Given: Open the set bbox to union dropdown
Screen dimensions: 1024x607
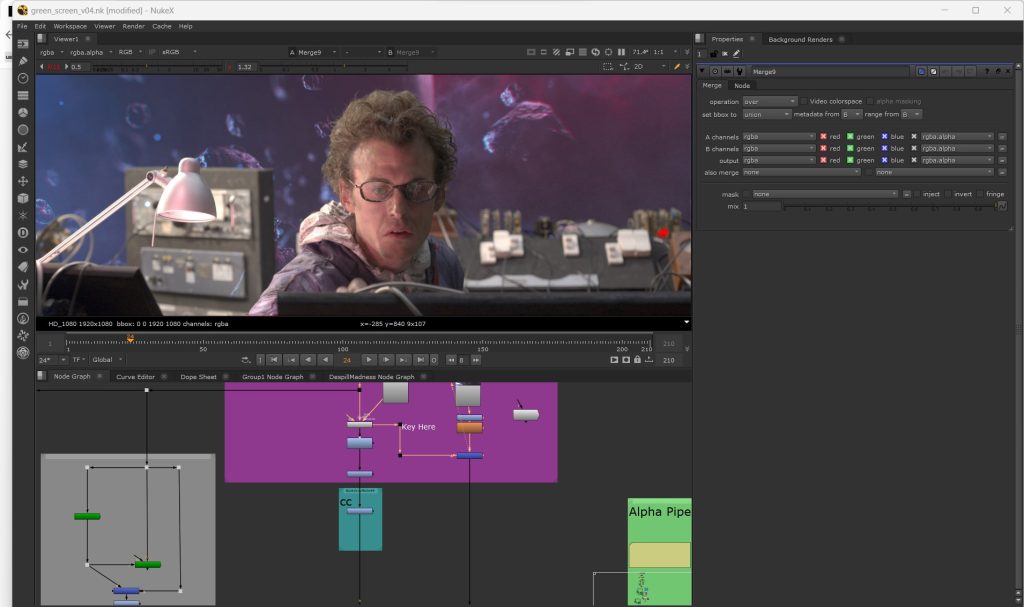Looking at the screenshot, I should point(767,114).
